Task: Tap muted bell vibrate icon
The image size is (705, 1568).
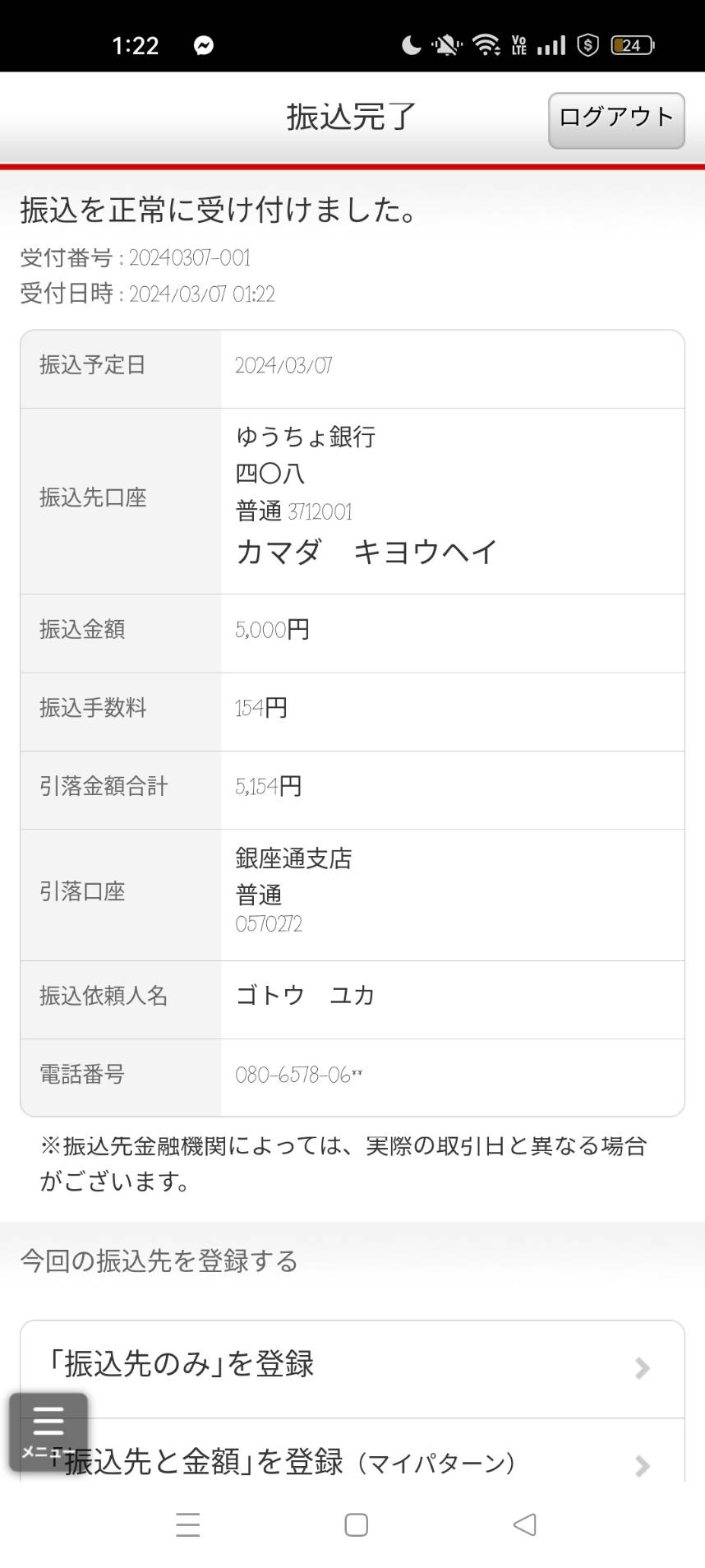Action: (x=446, y=45)
